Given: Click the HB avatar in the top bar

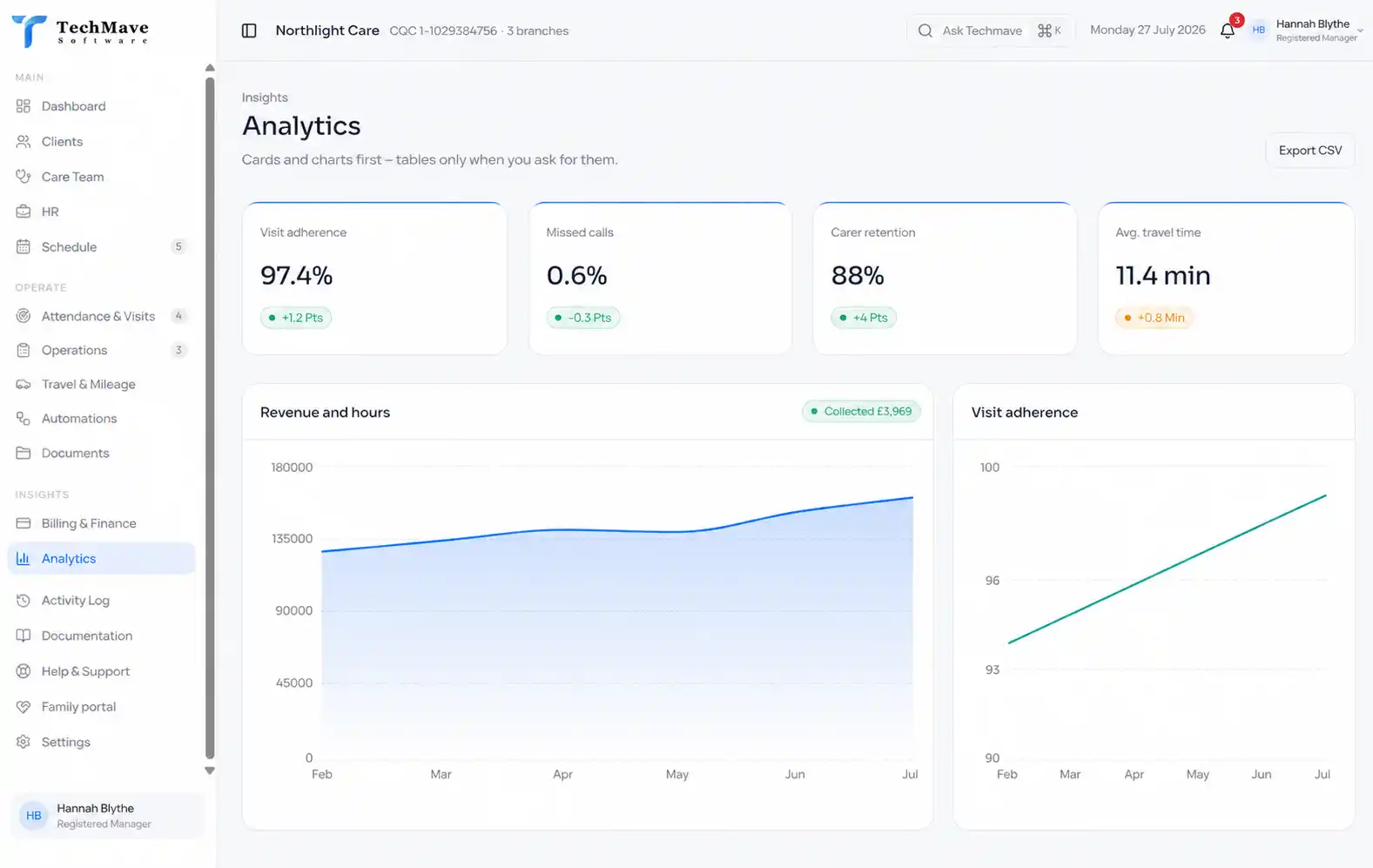Looking at the screenshot, I should (1258, 30).
